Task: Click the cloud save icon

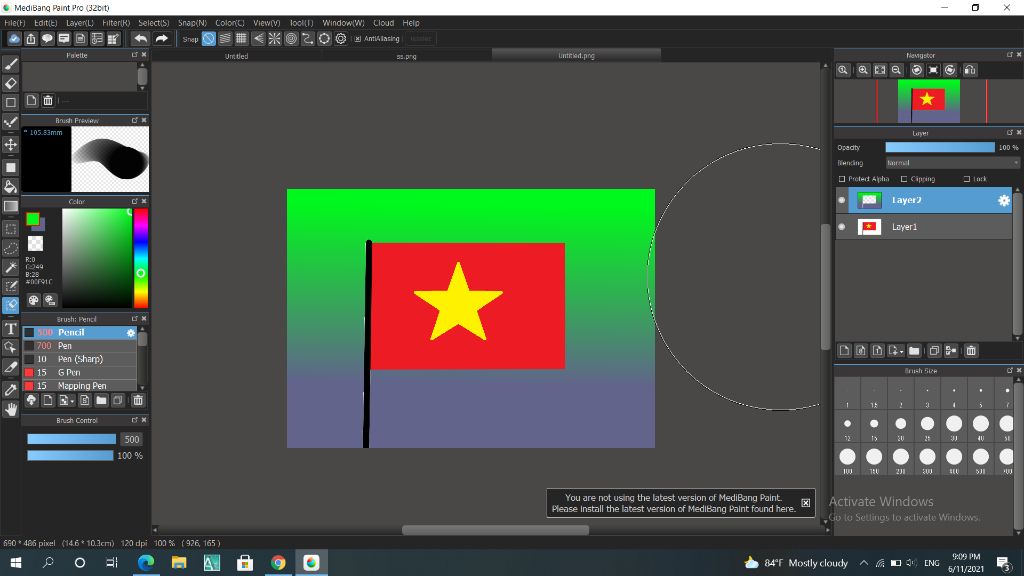Action: [x=14, y=39]
